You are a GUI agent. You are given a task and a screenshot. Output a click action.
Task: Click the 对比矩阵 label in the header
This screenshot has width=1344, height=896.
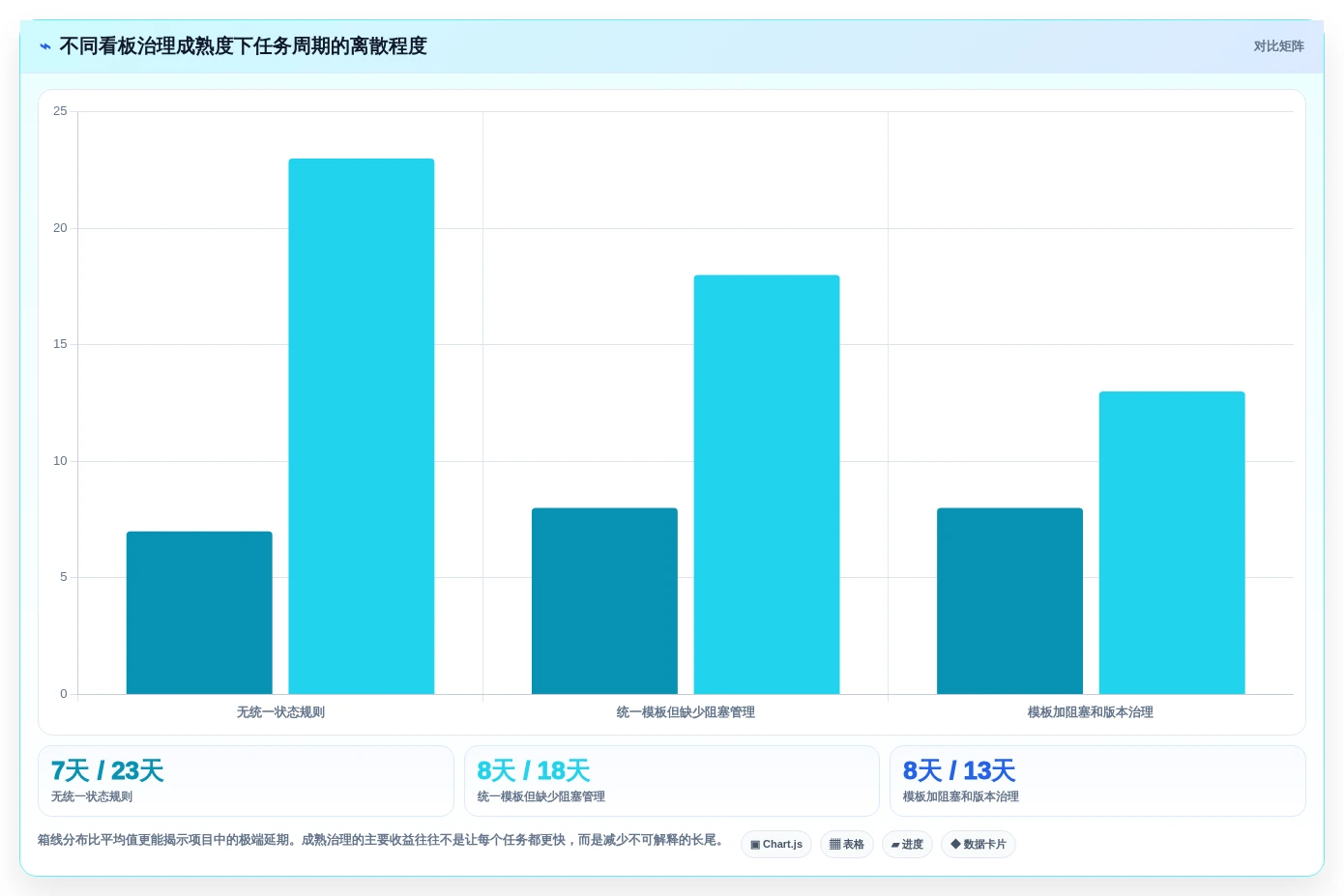1278,46
